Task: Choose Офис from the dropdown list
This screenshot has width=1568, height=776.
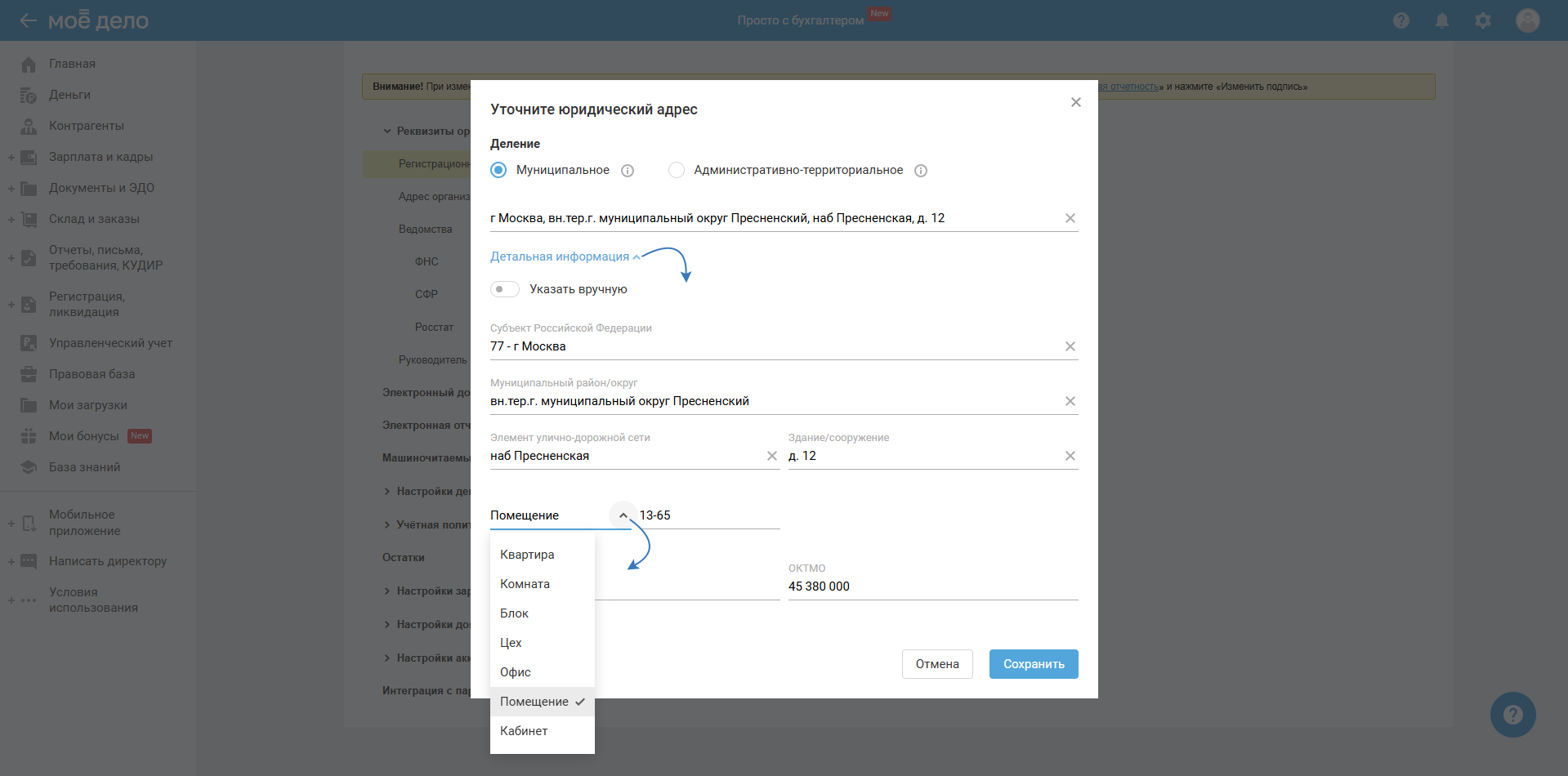Action: pyautogui.click(x=543, y=672)
